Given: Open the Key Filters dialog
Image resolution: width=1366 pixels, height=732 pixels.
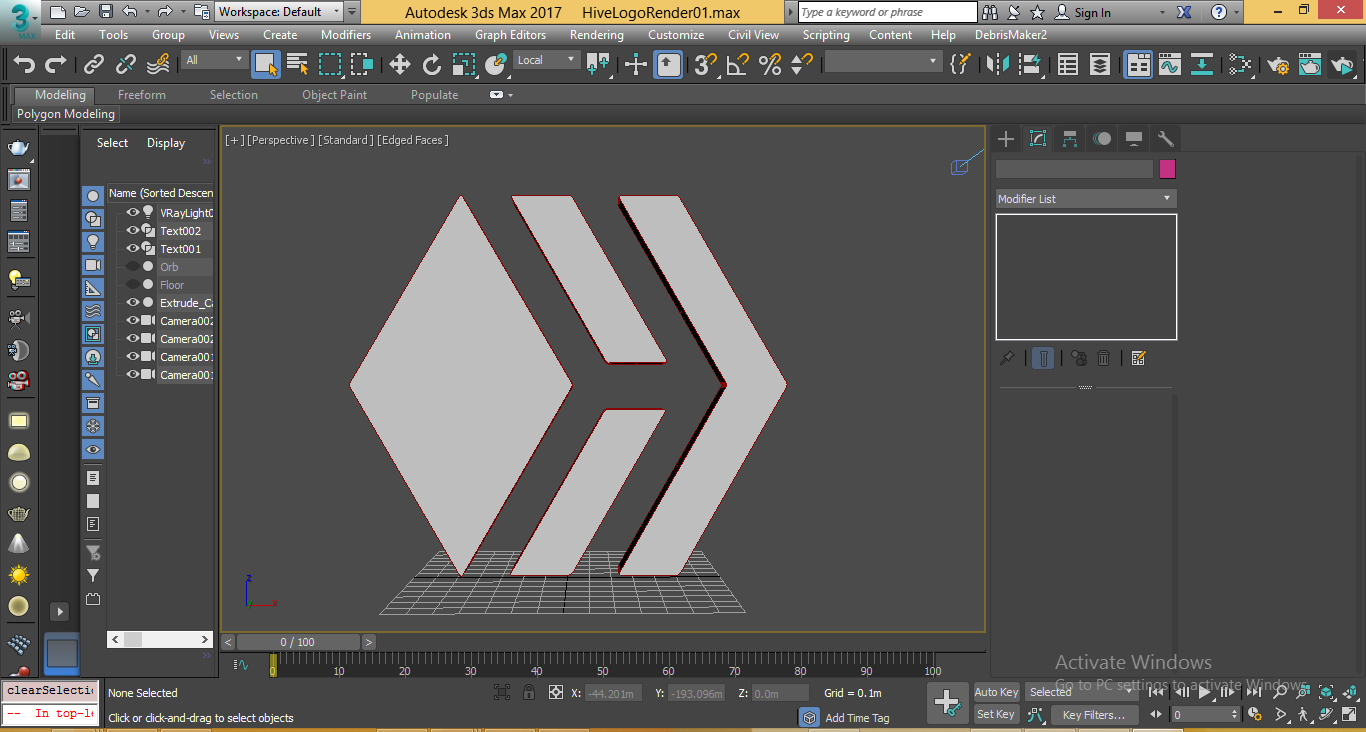Looking at the screenshot, I should [1094, 715].
